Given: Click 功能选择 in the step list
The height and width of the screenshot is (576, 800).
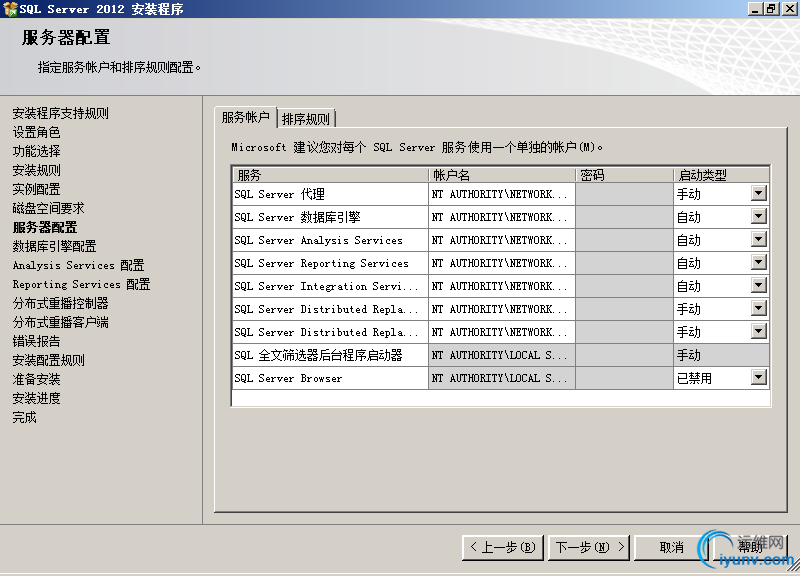Looking at the screenshot, I should (36, 151).
